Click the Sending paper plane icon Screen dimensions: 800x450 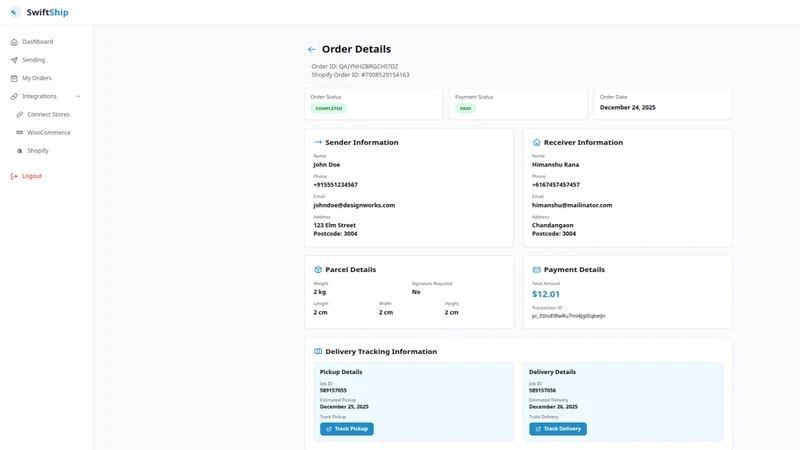coord(14,60)
